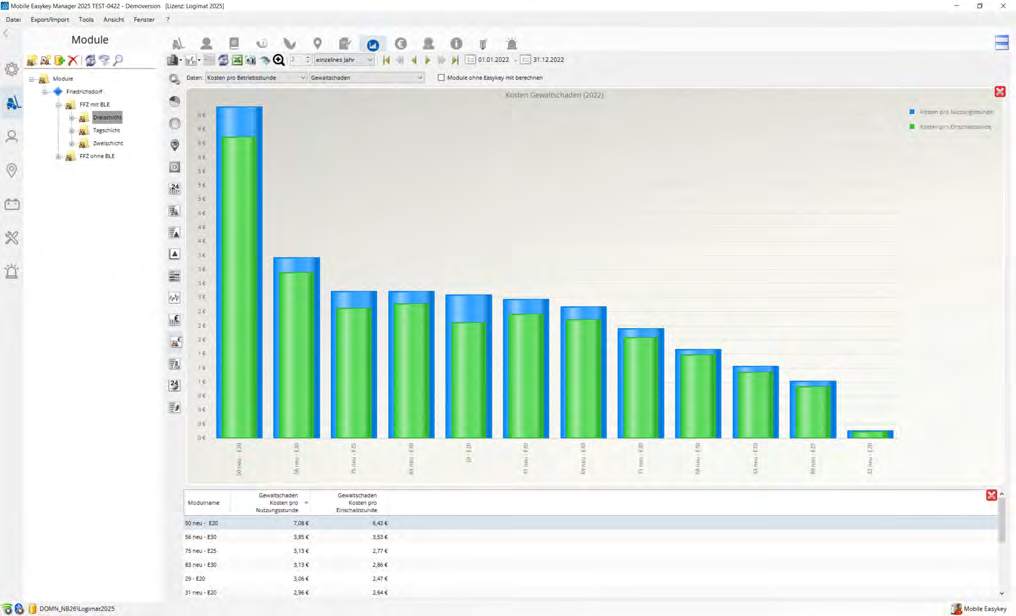Image resolution: width=1016 pixels, height=616 pixels.
Task: Open the driver person icon in the left sidebar
Action: point(12,137)
